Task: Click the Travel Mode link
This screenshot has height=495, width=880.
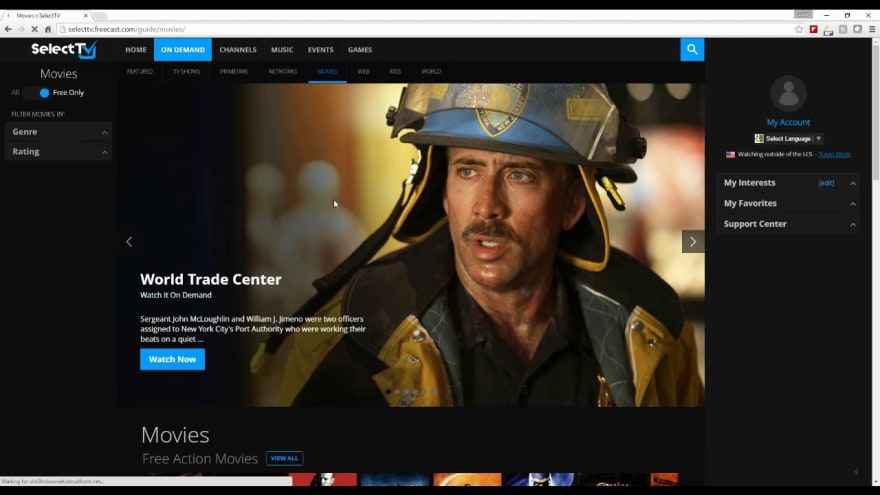Action: pos(835,154)
